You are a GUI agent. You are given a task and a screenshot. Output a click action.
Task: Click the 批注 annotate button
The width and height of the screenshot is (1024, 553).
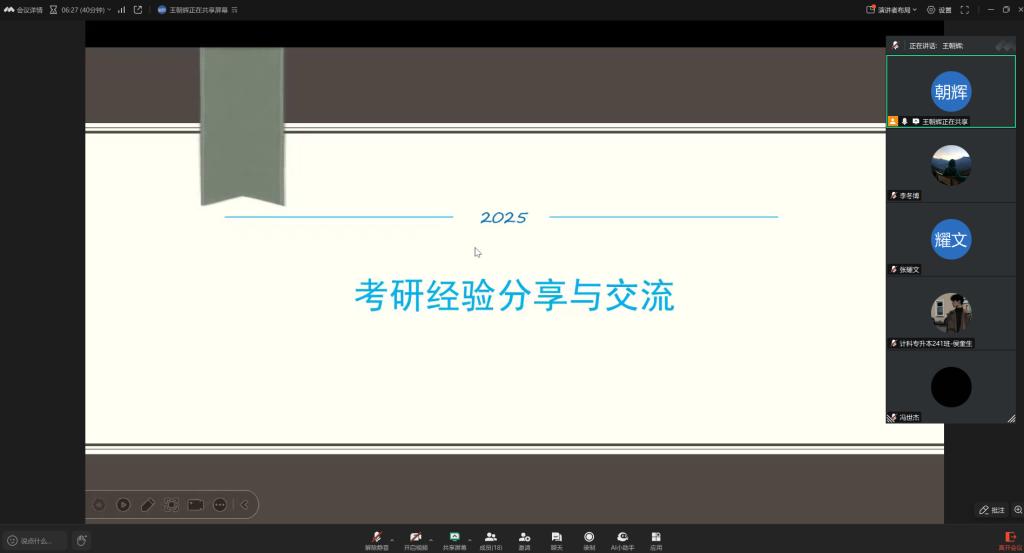[992, 510]
